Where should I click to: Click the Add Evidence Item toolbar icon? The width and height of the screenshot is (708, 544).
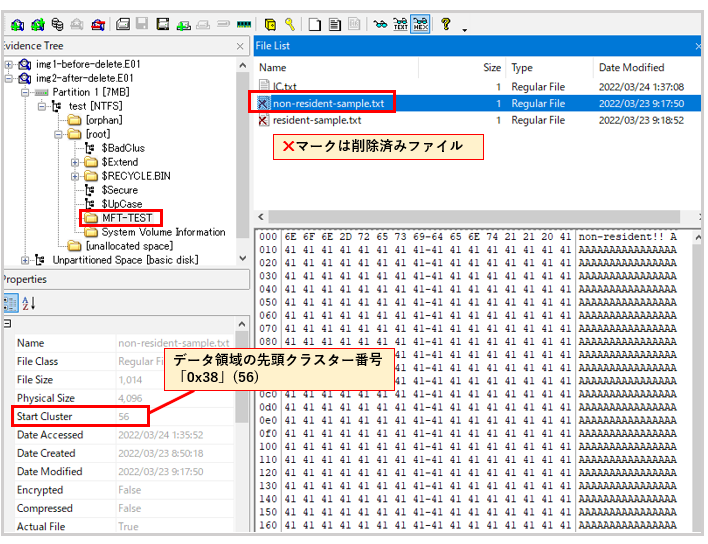[18, 24]
